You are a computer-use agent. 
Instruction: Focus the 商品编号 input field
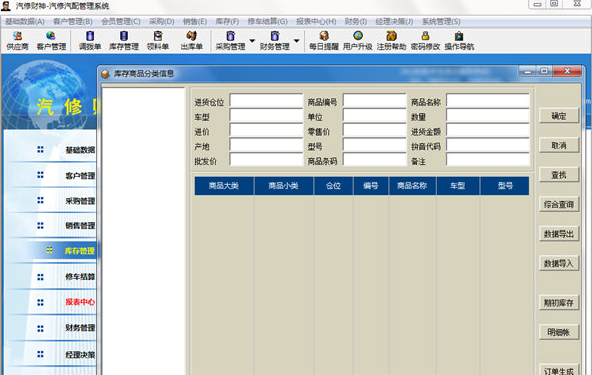[x=375, y=101]
